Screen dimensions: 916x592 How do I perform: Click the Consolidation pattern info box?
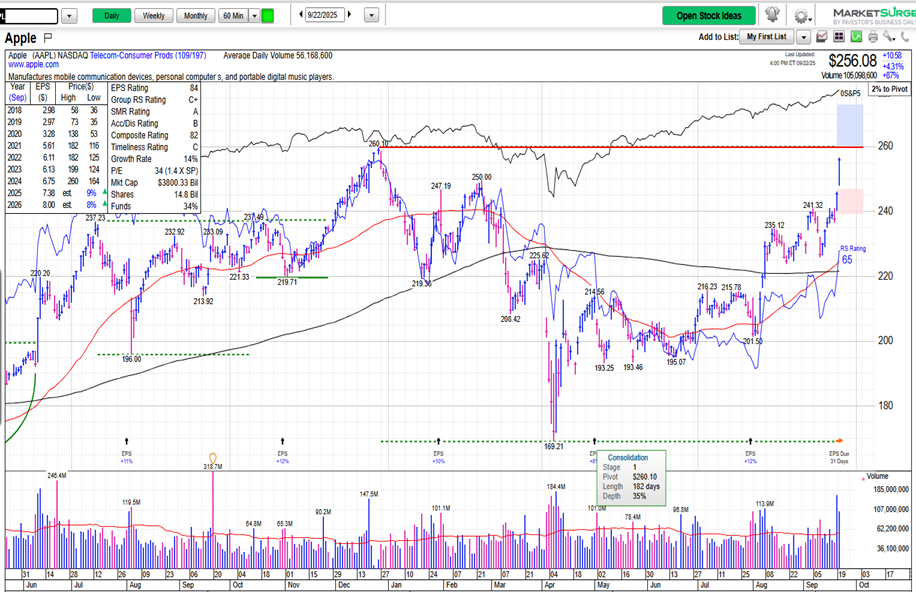(x=631, y=477)
